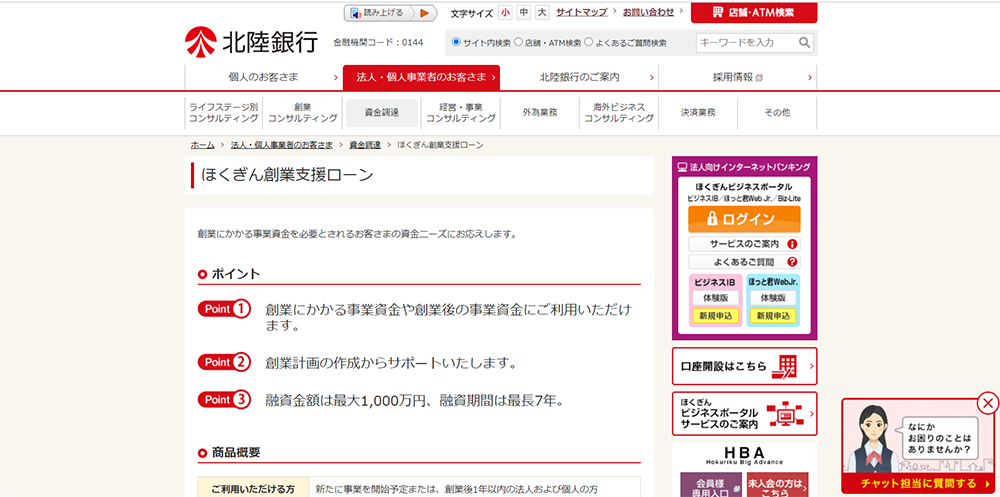
Task: Click the 店舗・ATM検索 red button
Action: [754, 13]
